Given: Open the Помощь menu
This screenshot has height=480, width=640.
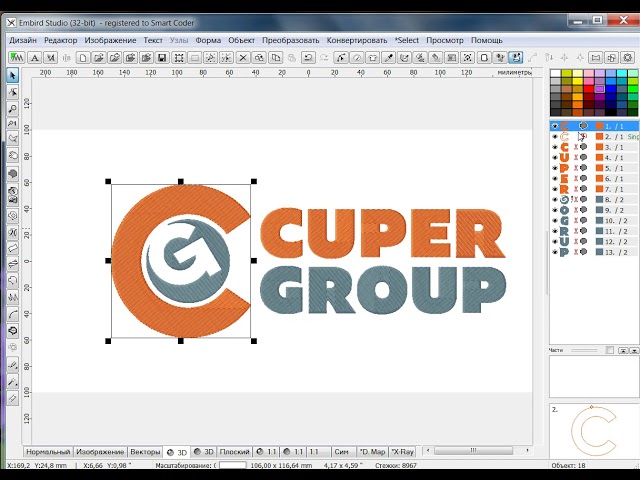Looking at the screenshot, I should [487, 40].
